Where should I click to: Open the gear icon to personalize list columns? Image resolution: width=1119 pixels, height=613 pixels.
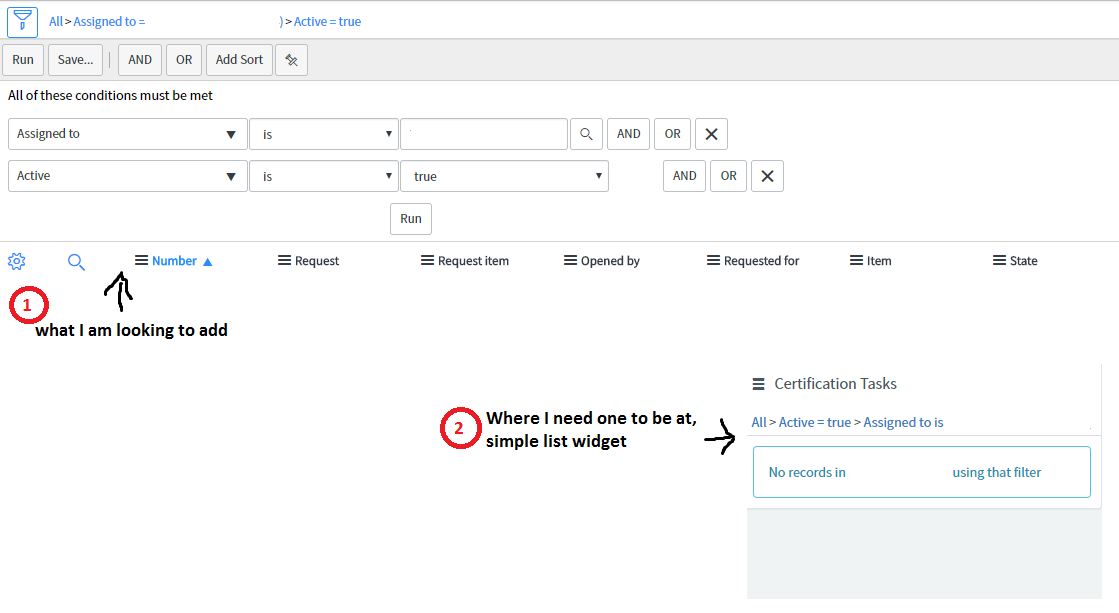(x=16, y=261)
